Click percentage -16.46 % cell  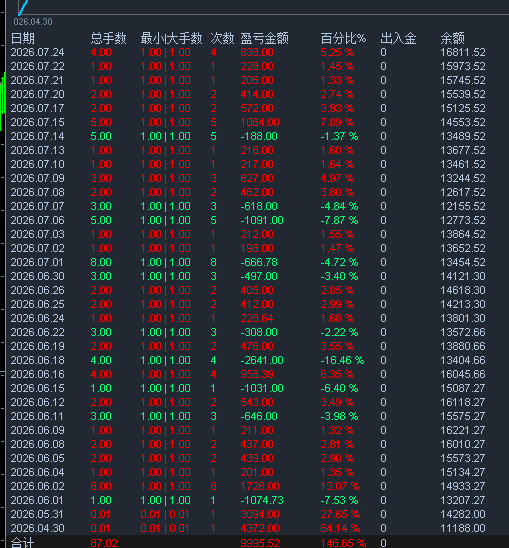coord(342,360)
